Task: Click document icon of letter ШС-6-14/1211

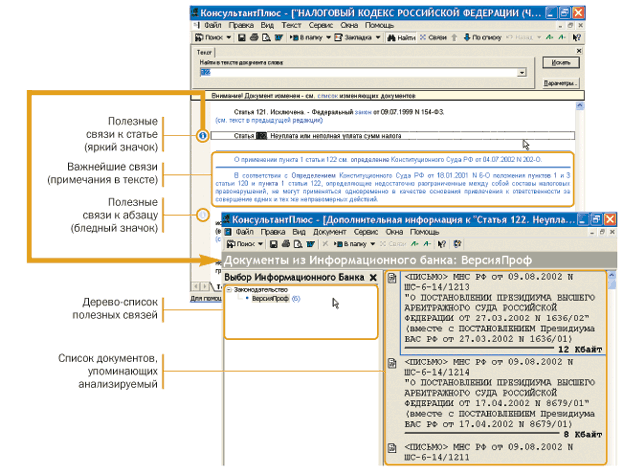Action: (x=392, y=448)
